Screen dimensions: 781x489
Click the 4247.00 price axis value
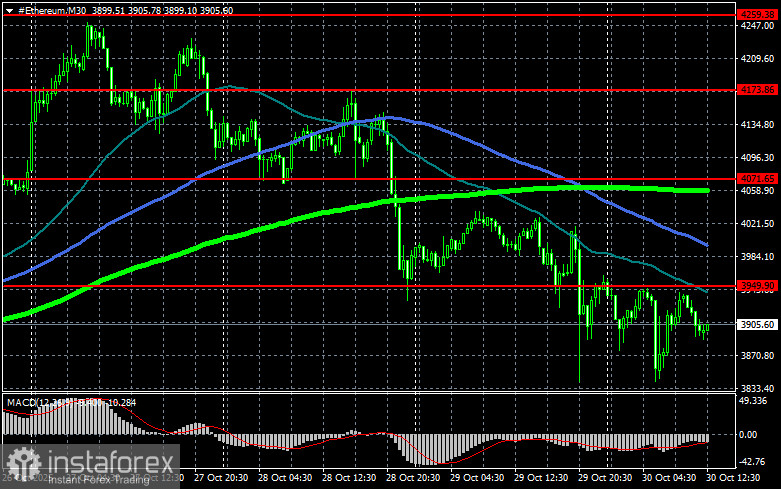(757, 25)
